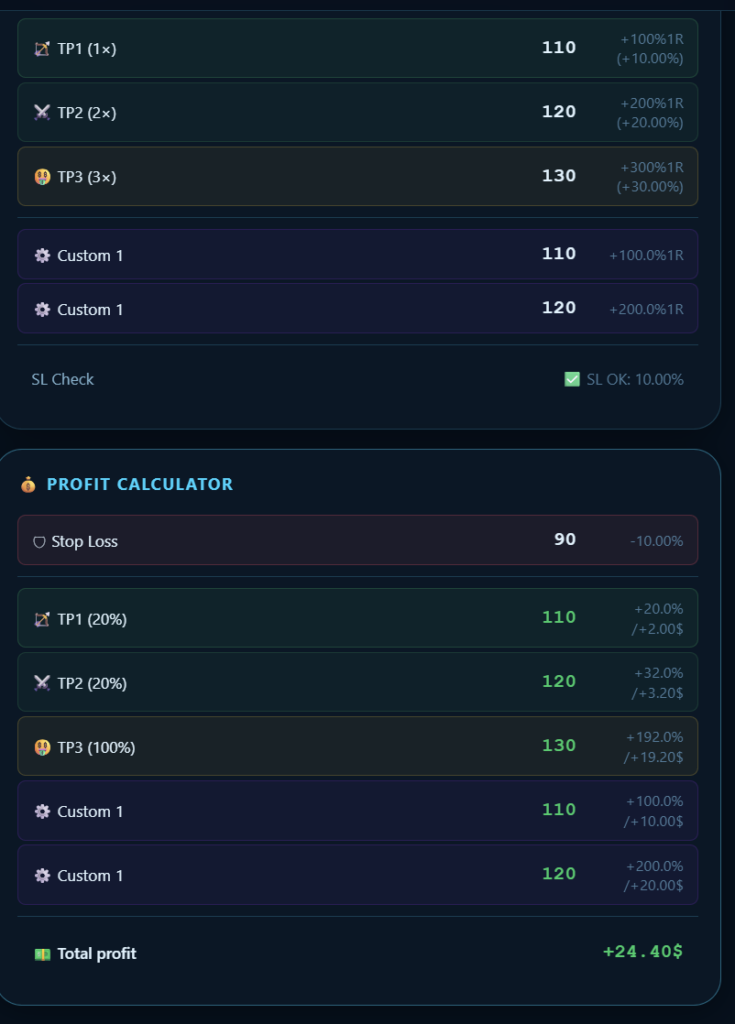Click the TP3 (3×) target row price 130
The width and height of the screenshot is (735, 1024).
559,176
